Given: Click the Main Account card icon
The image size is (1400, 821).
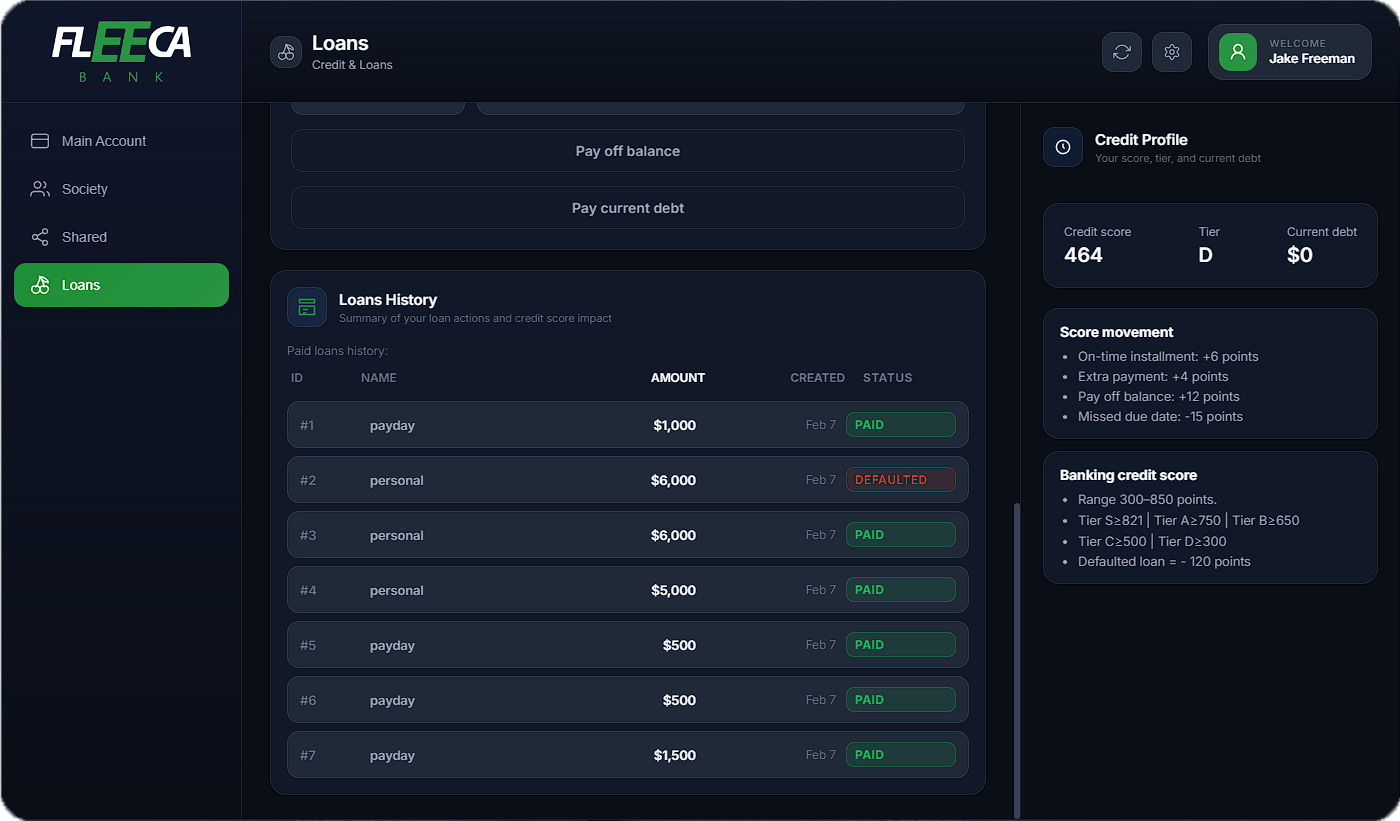Looking at the screenshot, I should click(x=40, y=141).
